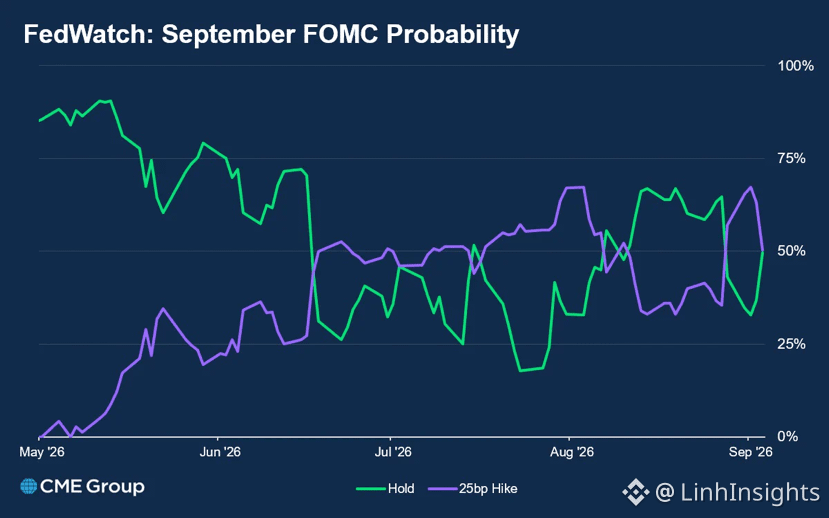The image size is (829, 518).
Task: Click the Sep '26 x-axis label
Action: pos(751,452)
